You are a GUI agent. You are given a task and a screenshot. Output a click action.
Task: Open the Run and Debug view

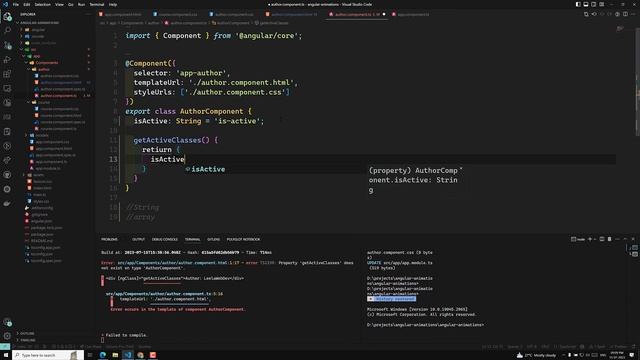point(7,60)
